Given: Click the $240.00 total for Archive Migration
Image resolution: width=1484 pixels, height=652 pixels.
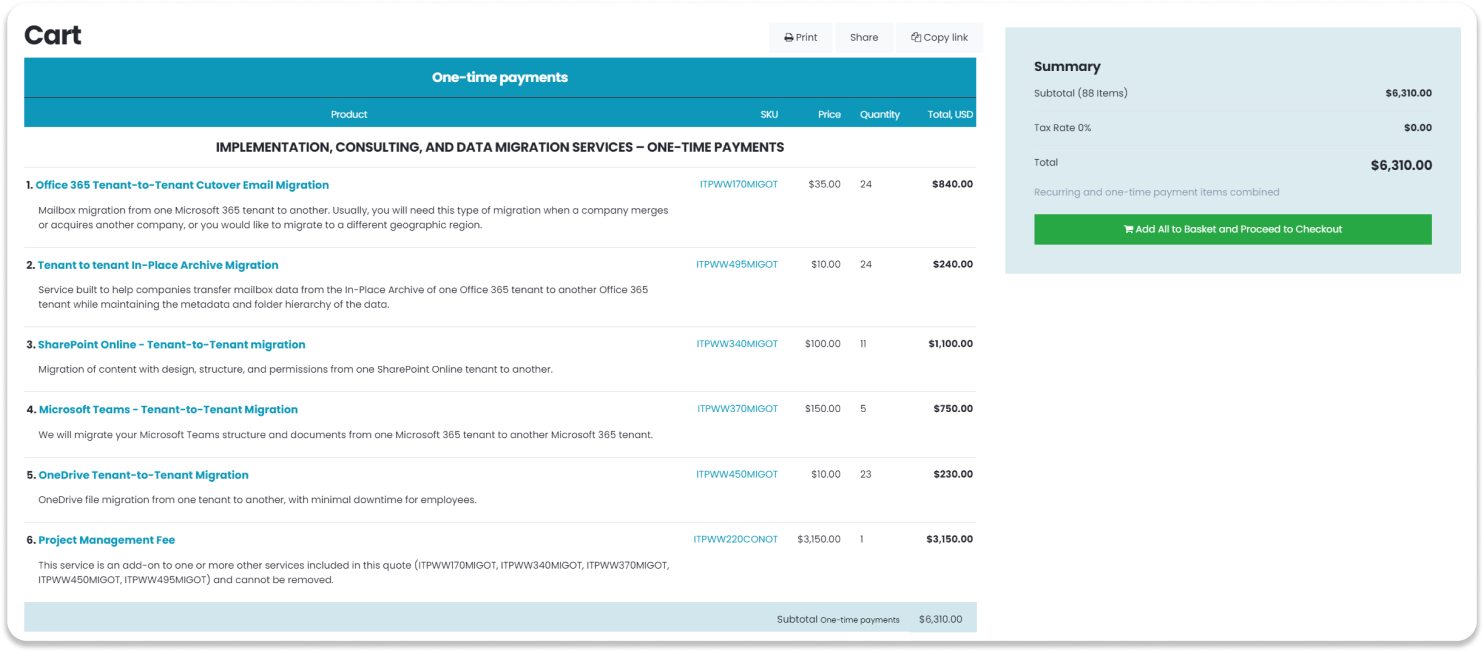Looking at the screenshot, I should pos(952,264).
